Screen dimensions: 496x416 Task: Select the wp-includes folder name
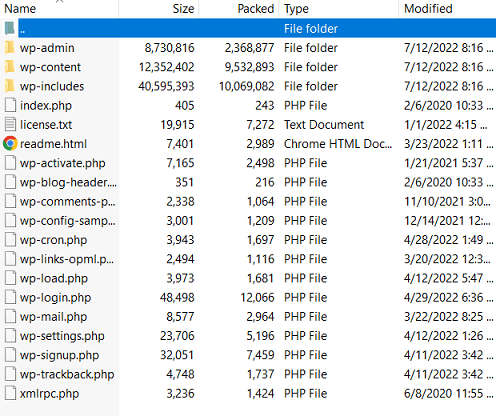coord(52,86)
